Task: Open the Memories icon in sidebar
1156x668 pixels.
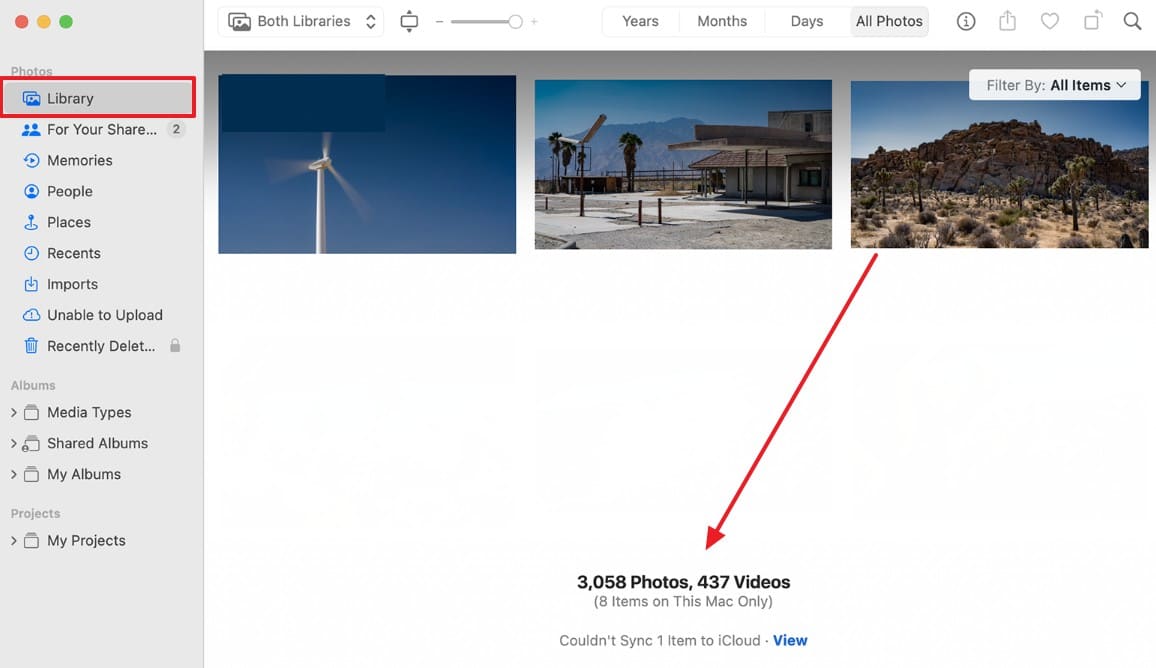Action: (31, 160)
